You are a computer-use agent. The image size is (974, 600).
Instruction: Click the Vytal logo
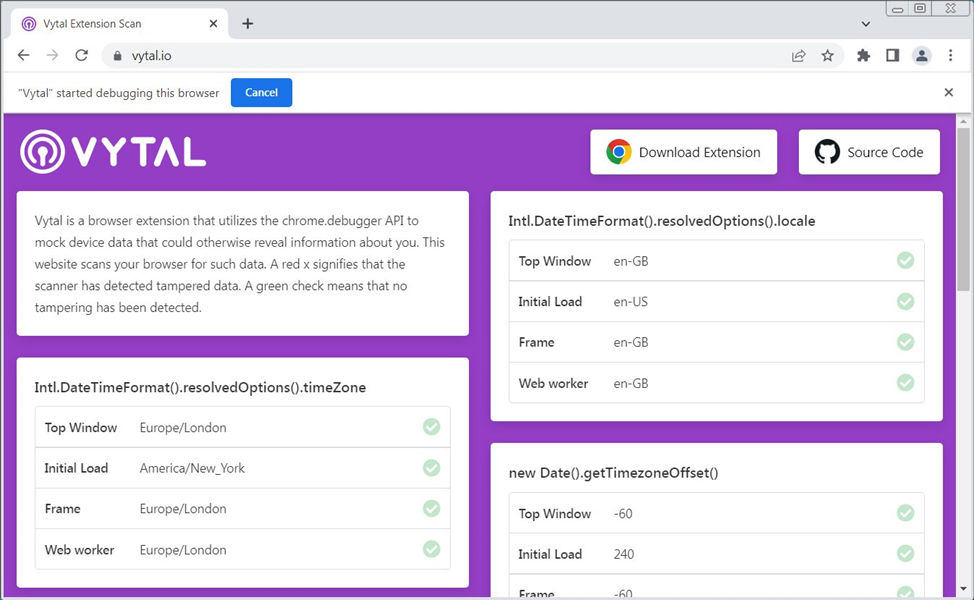[113, 152]
